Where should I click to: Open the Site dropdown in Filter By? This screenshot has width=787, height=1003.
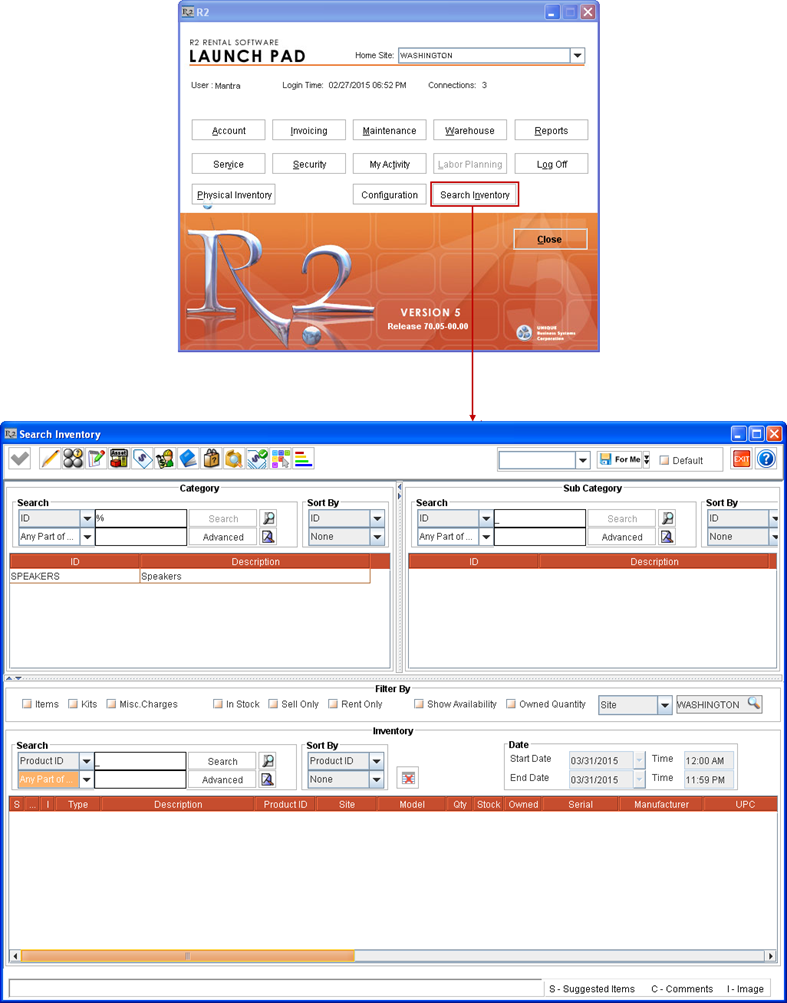(665, 705)
